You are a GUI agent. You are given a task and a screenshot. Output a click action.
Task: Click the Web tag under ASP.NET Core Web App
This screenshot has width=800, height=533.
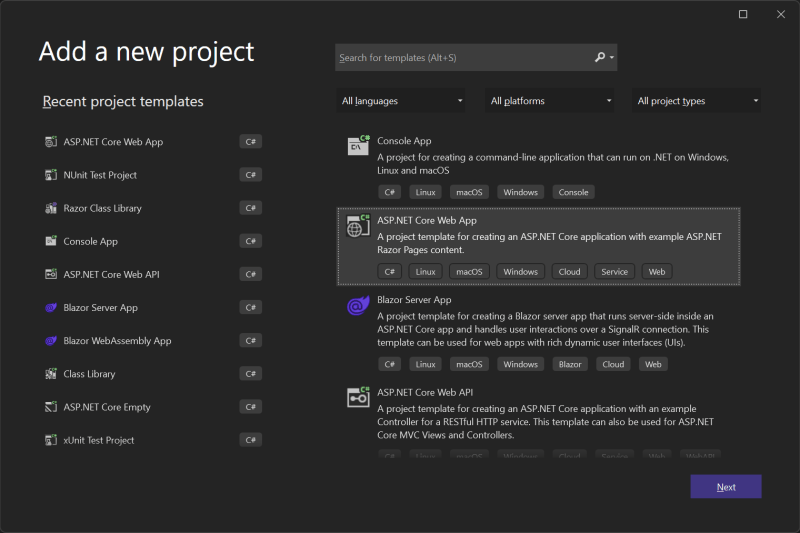click(x=657, y=272)
